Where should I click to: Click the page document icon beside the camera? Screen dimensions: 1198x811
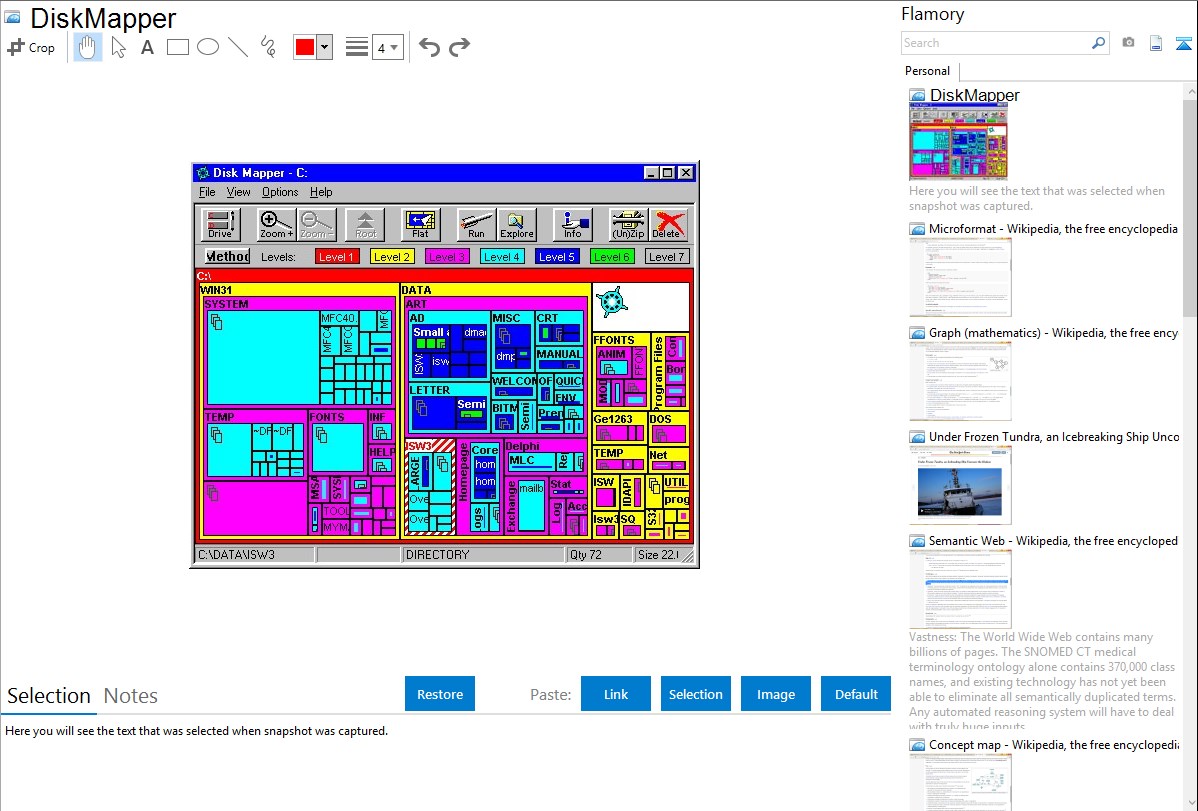(1156, 43)
